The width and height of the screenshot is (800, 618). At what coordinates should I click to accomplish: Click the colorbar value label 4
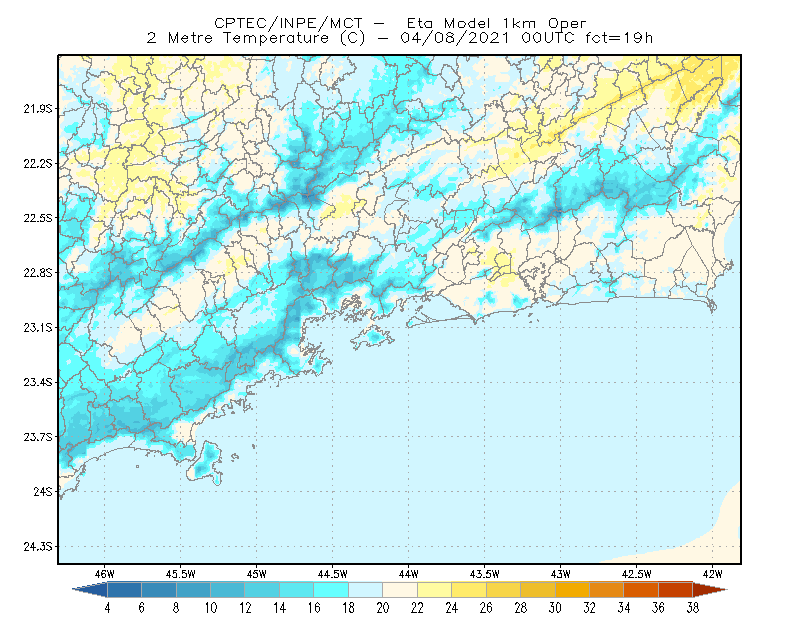coord(107,608)
